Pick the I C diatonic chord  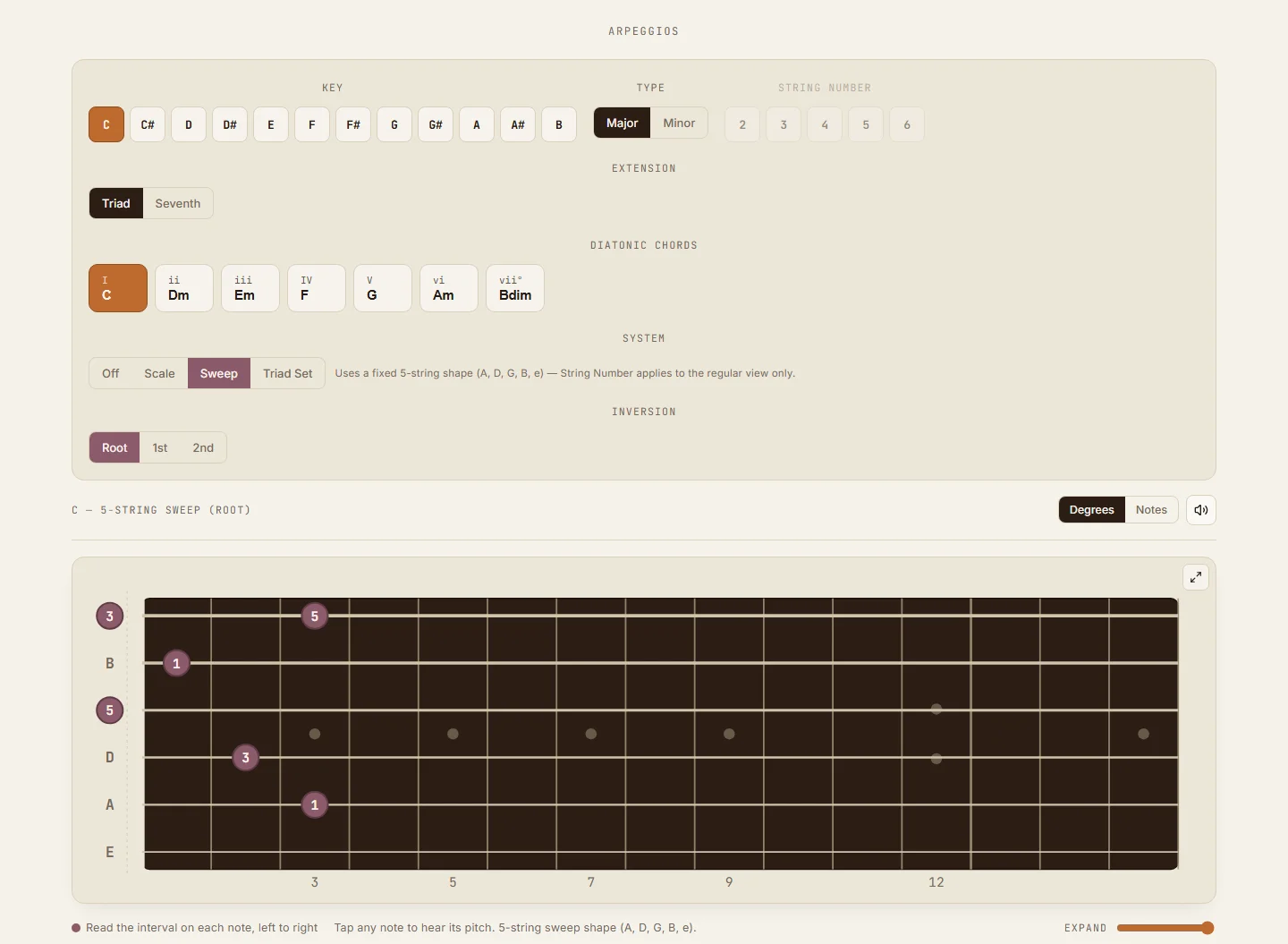[x=118, y=288]
